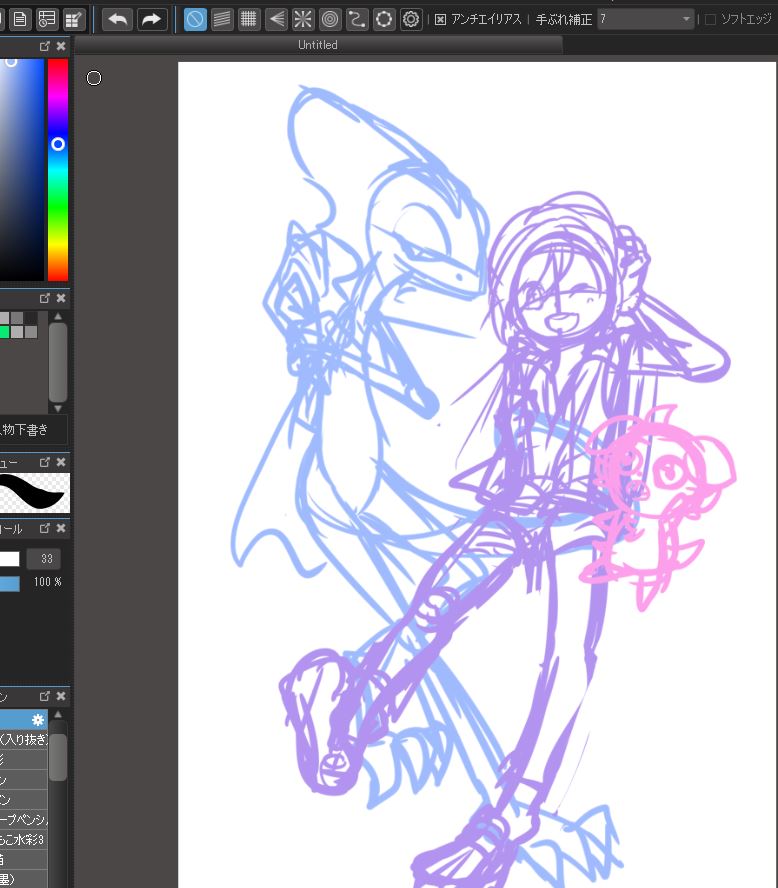Enable the radial snap guide
The height and width of the screenshot is (888, 778).
click(303, 20)
